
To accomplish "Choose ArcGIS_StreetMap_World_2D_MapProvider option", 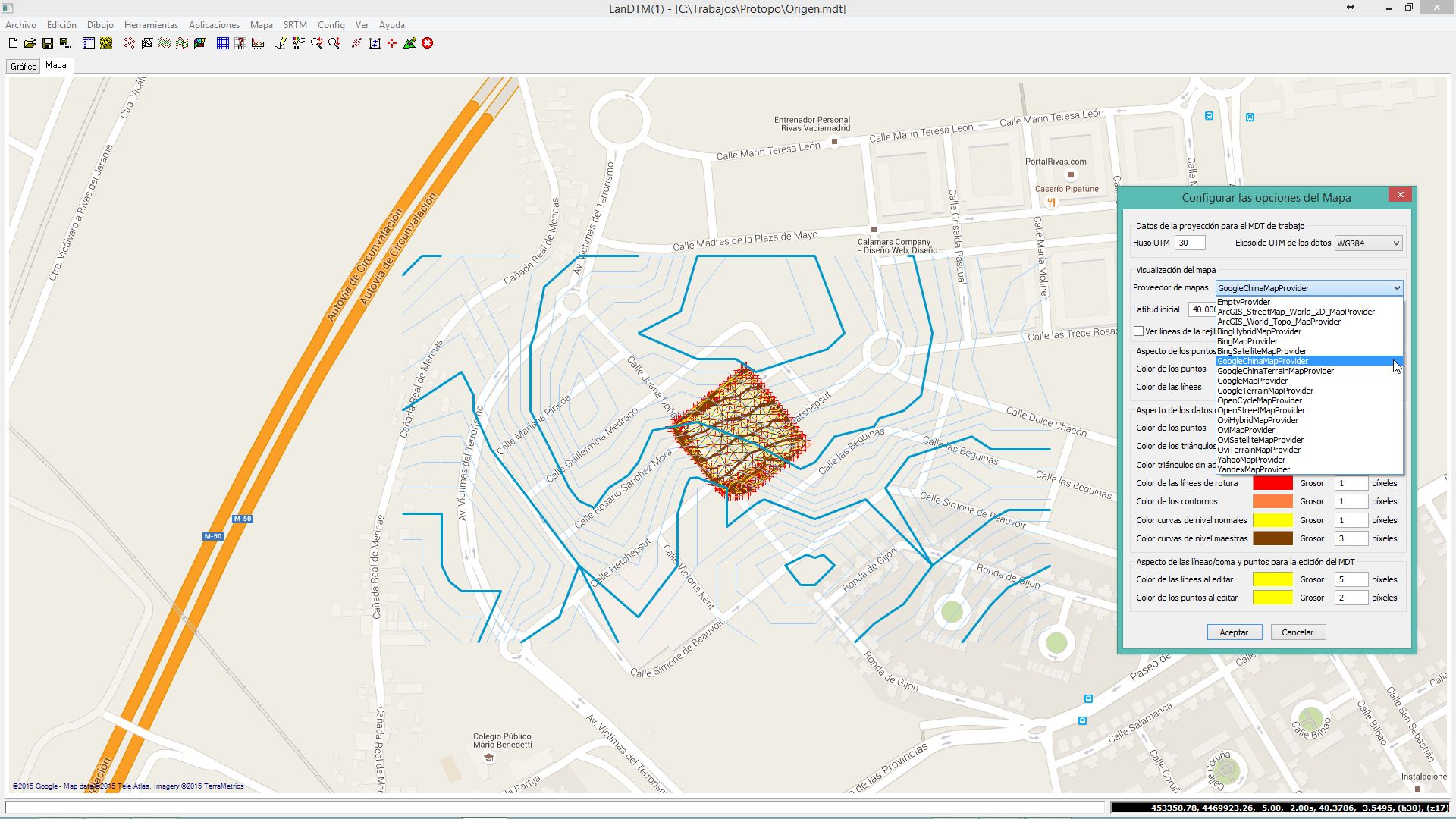I will point(1309,312).
